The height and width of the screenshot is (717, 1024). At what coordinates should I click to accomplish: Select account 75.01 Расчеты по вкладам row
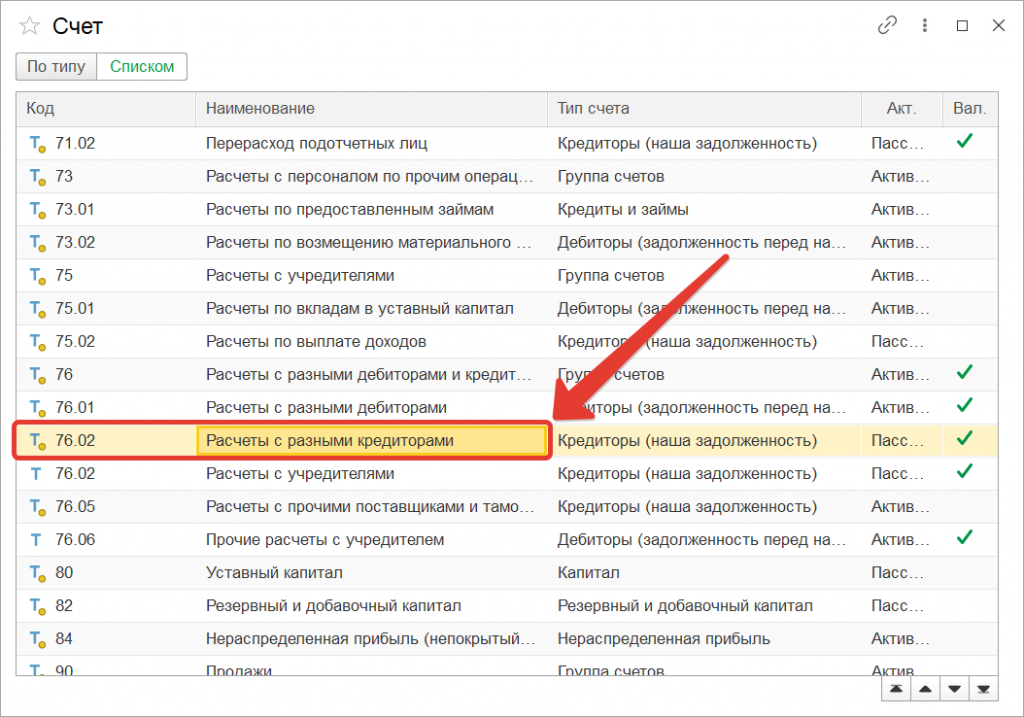[x=360, y=309]
